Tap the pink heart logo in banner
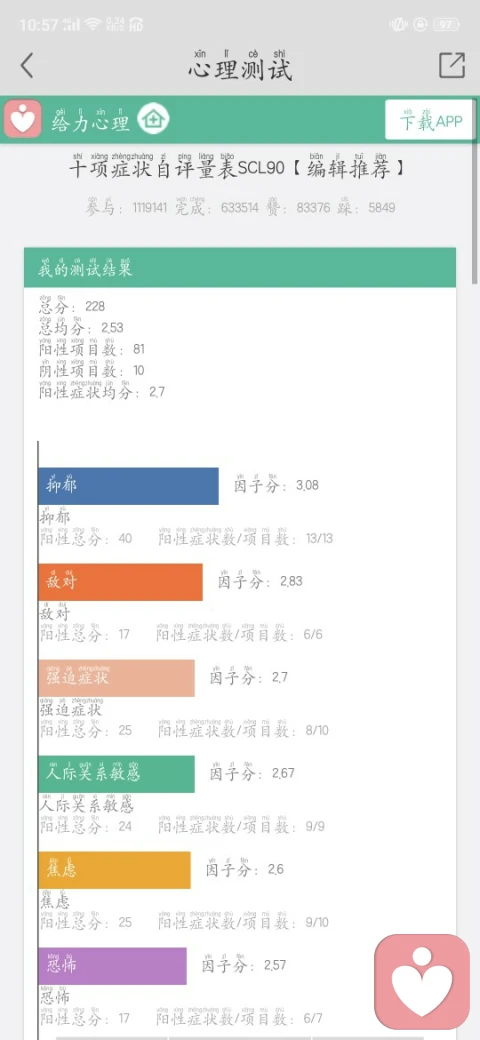Viewport: 480px width, 1040px height. tap(23, 119)
